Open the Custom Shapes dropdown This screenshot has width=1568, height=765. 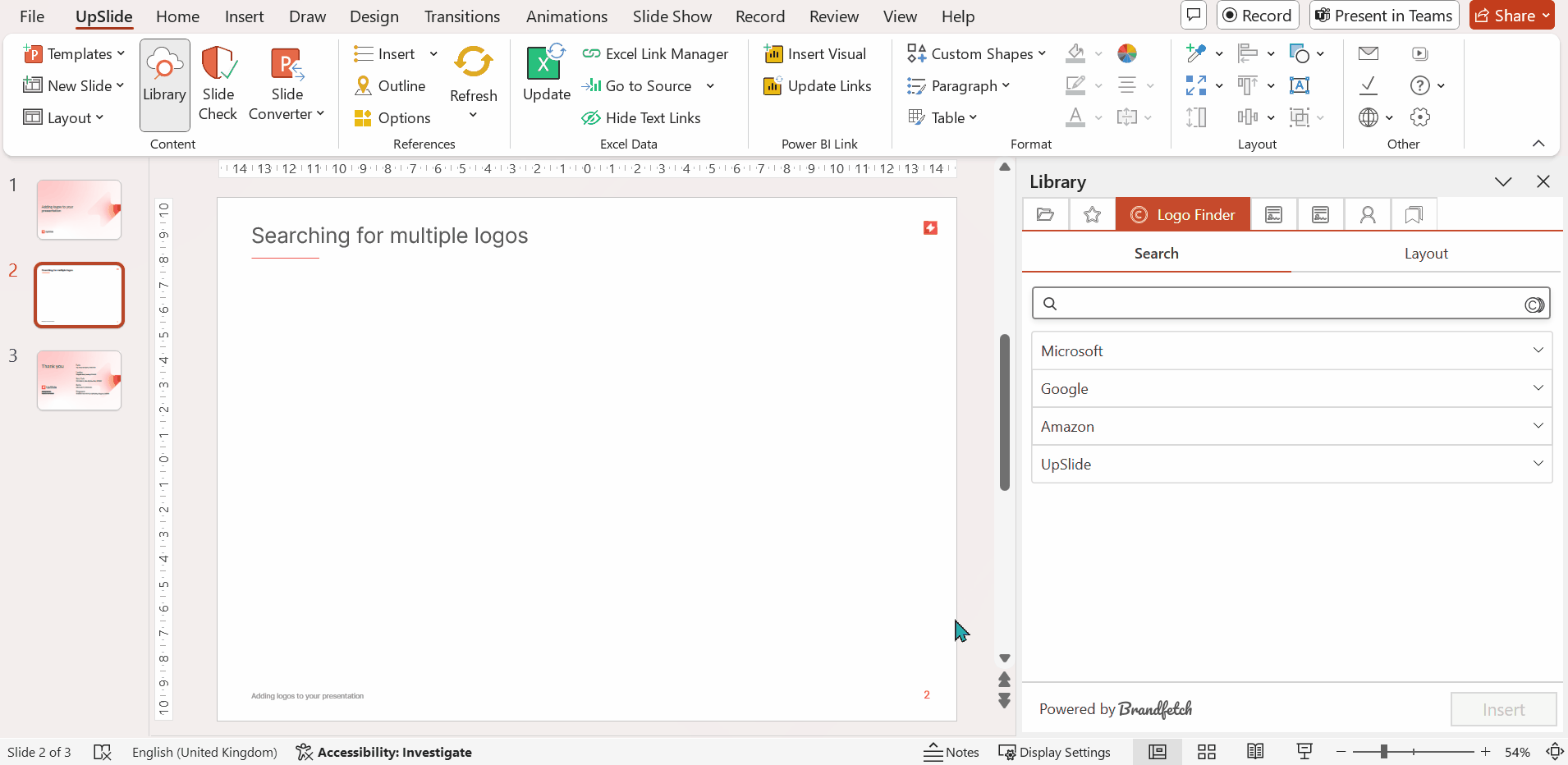(x=977, y=54)
